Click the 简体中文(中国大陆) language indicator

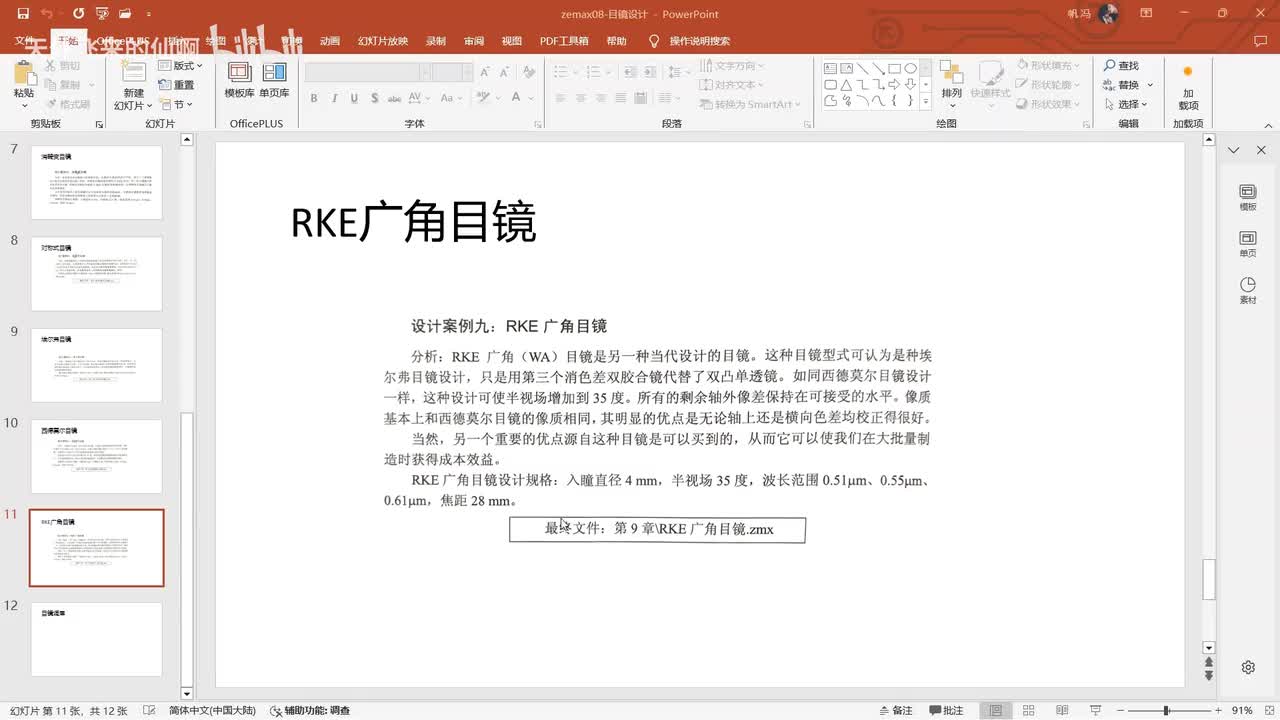212,710
